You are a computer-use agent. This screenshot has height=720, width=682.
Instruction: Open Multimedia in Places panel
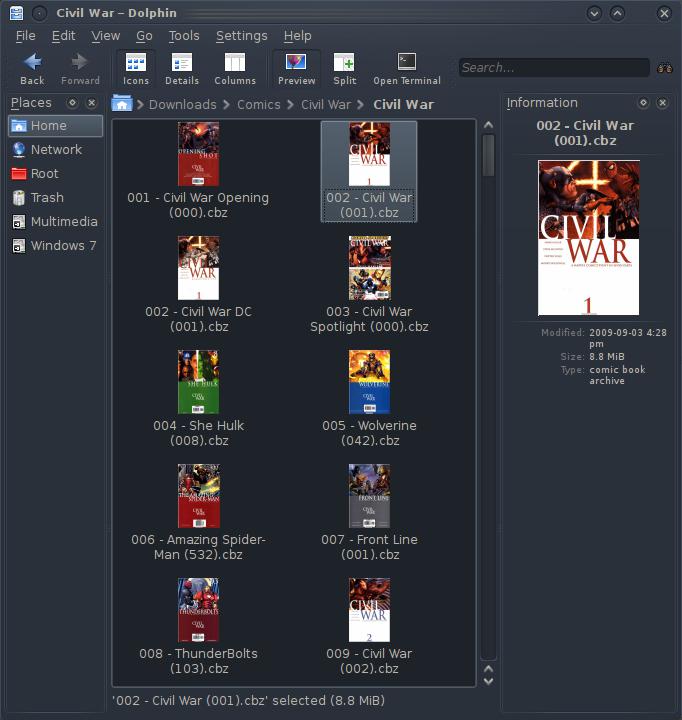(56, 222)
